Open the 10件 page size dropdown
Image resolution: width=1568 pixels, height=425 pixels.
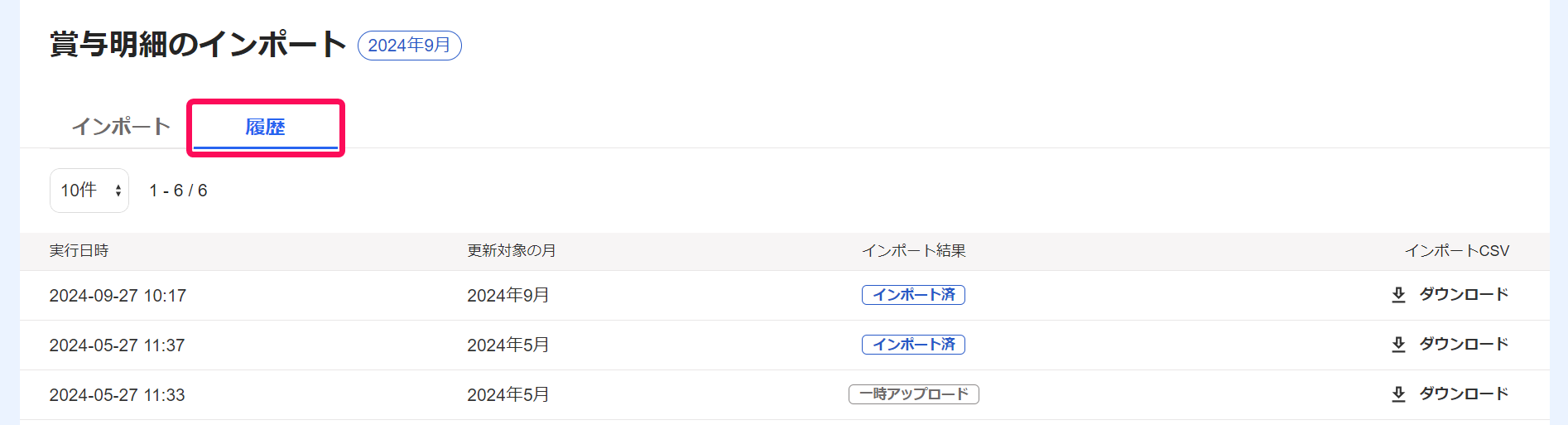point(89,191)
